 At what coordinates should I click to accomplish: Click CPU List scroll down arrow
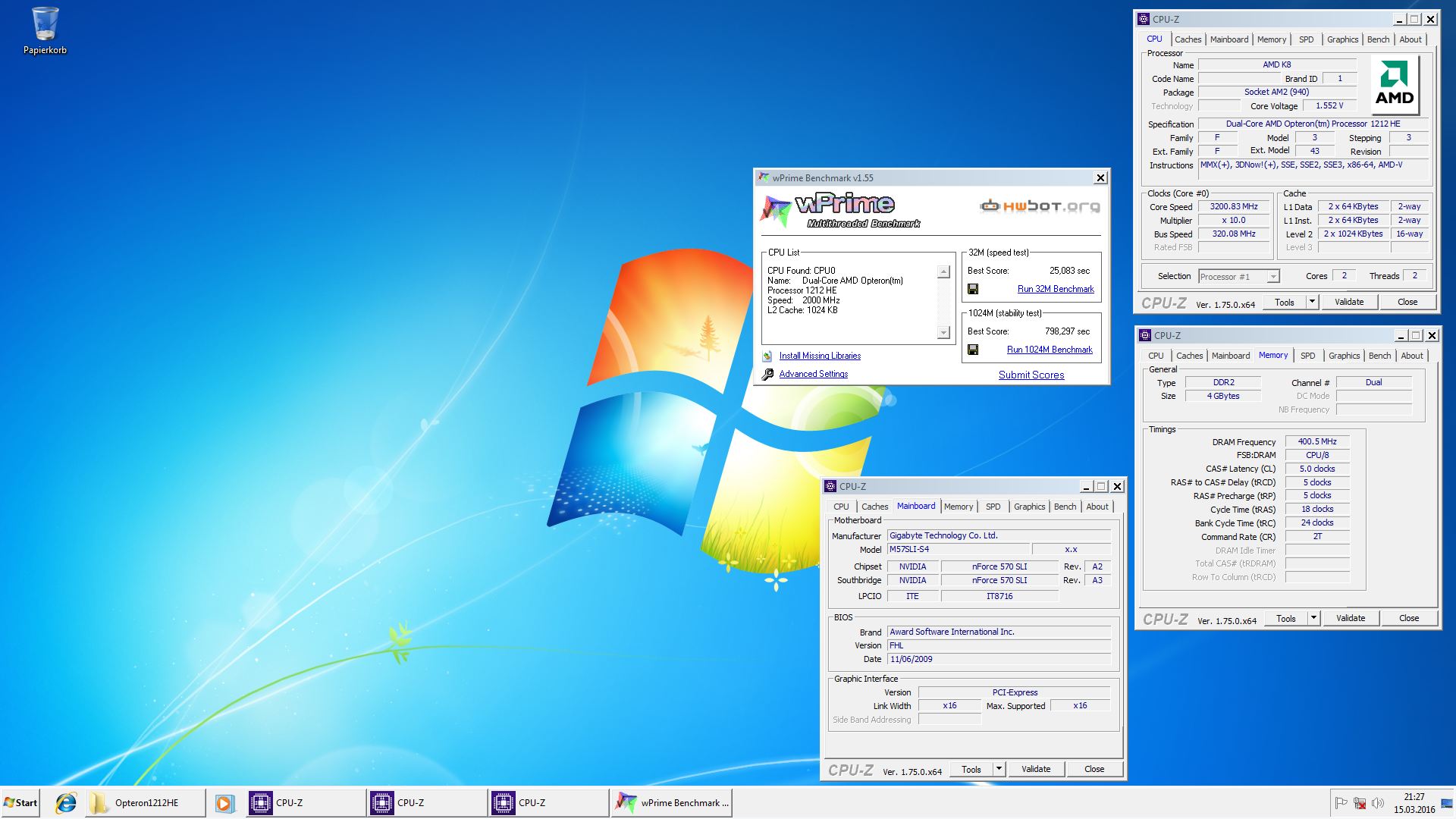943,332
